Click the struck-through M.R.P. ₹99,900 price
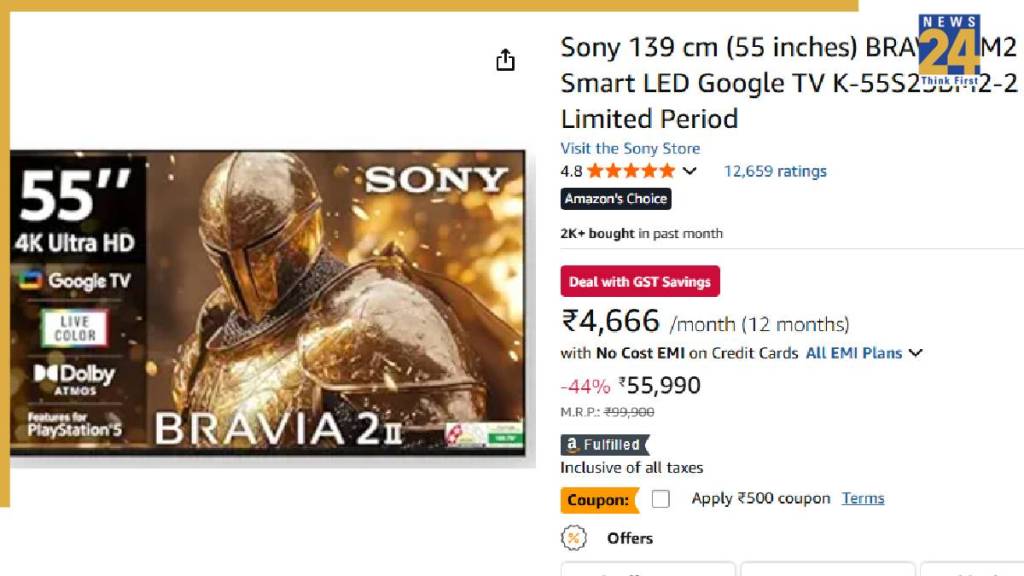 (629, 412)
